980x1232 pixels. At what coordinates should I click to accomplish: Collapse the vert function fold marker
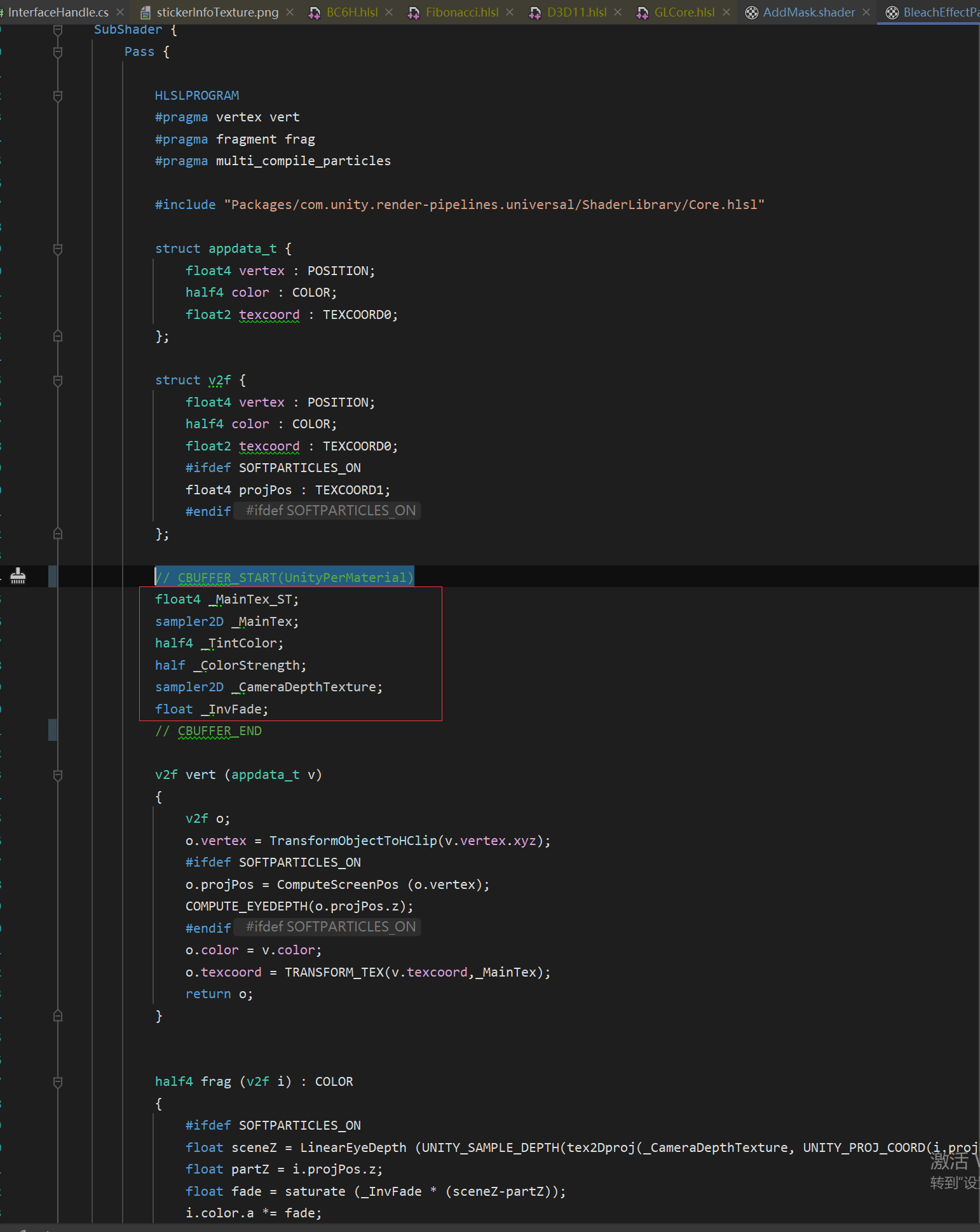[x=58, y=775]
